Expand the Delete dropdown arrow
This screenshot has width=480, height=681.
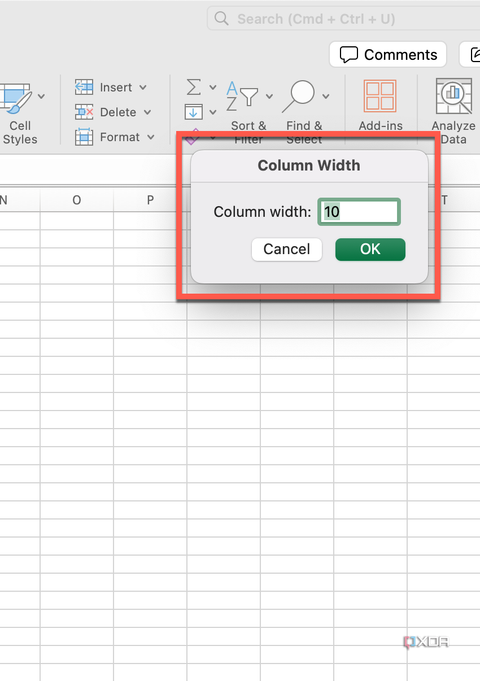147,112
